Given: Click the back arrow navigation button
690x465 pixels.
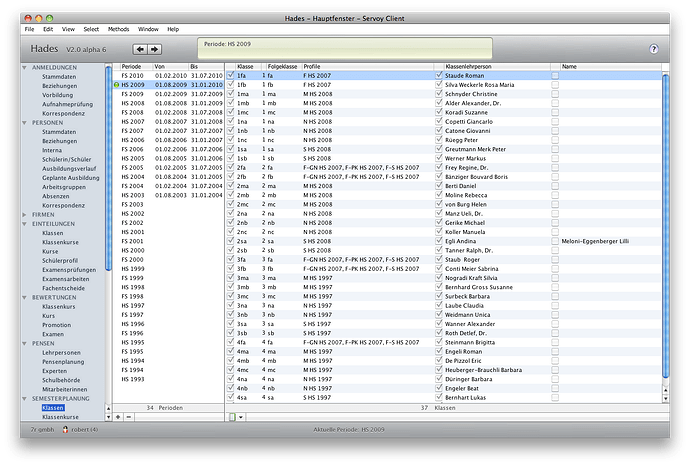Looking at the screenshot, I should coord(140,49).
